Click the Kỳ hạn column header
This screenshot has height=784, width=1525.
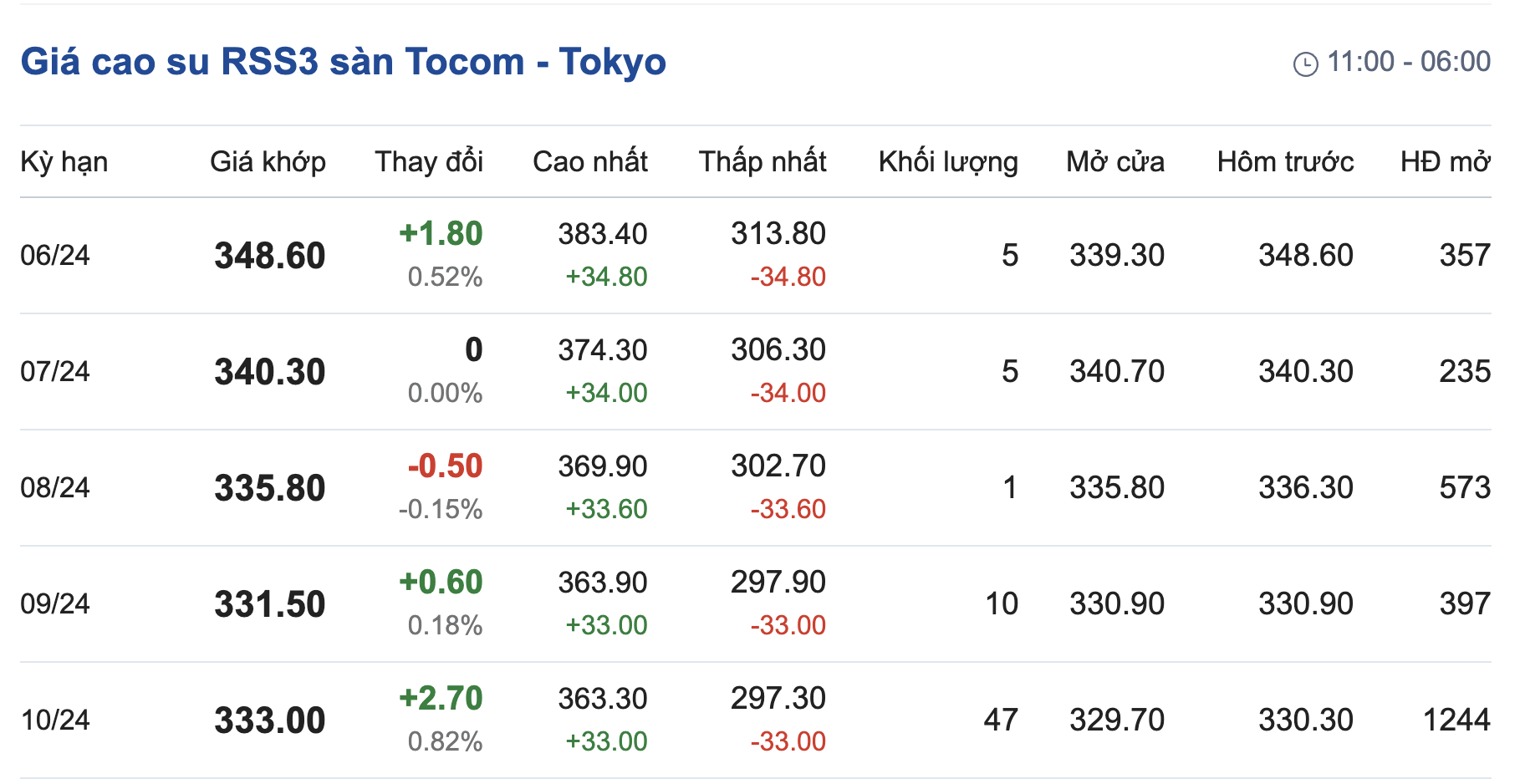pos(64,161)
